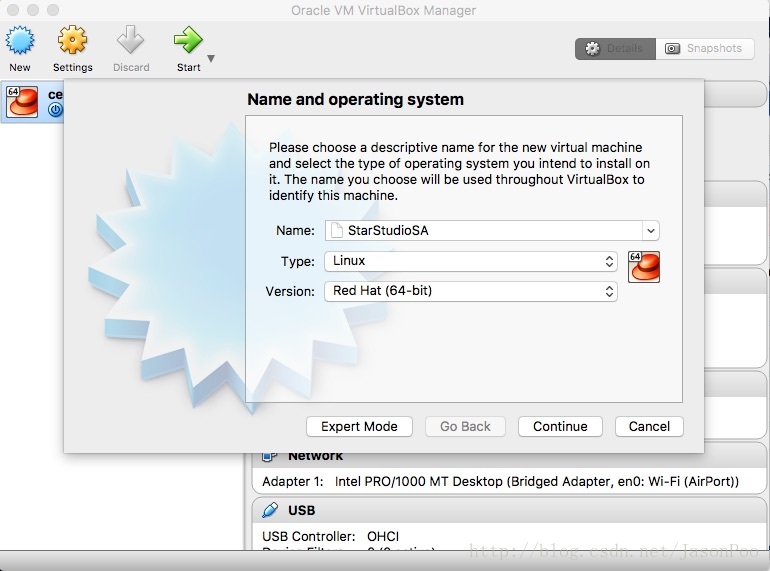Click the Adapter 1 Intel PRO/1000 text
The height and width of the screenshot is (571, 770).
[x=500, y=481]
